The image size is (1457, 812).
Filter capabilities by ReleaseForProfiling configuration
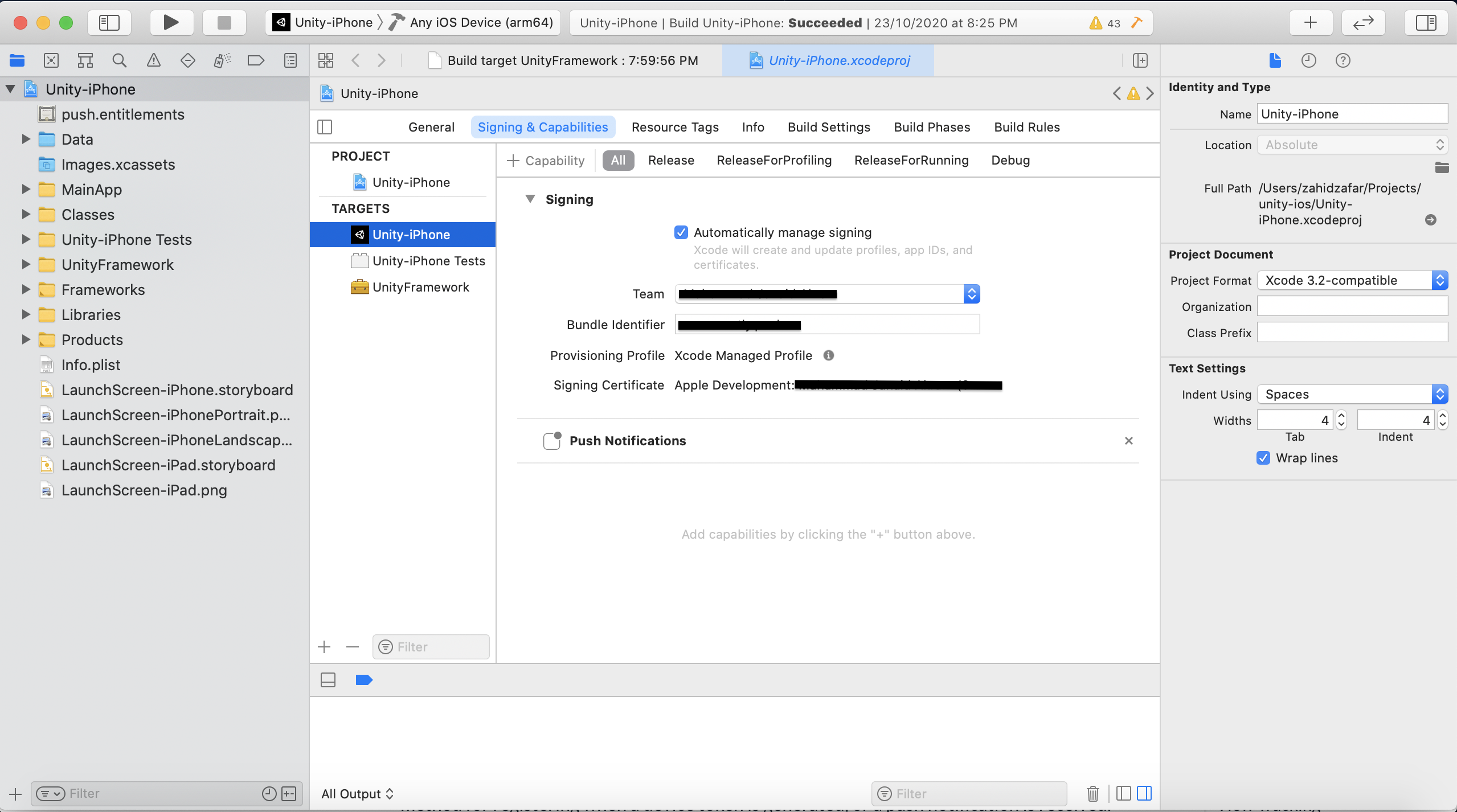774,161
